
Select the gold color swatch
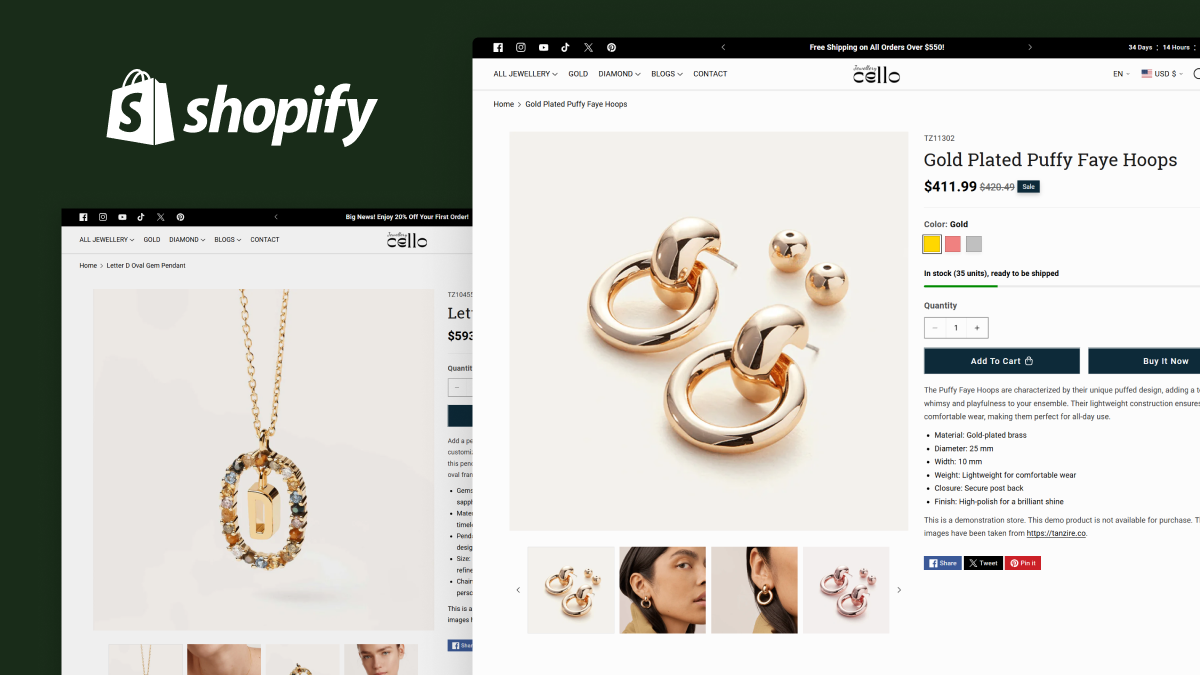tap(932, 244)
